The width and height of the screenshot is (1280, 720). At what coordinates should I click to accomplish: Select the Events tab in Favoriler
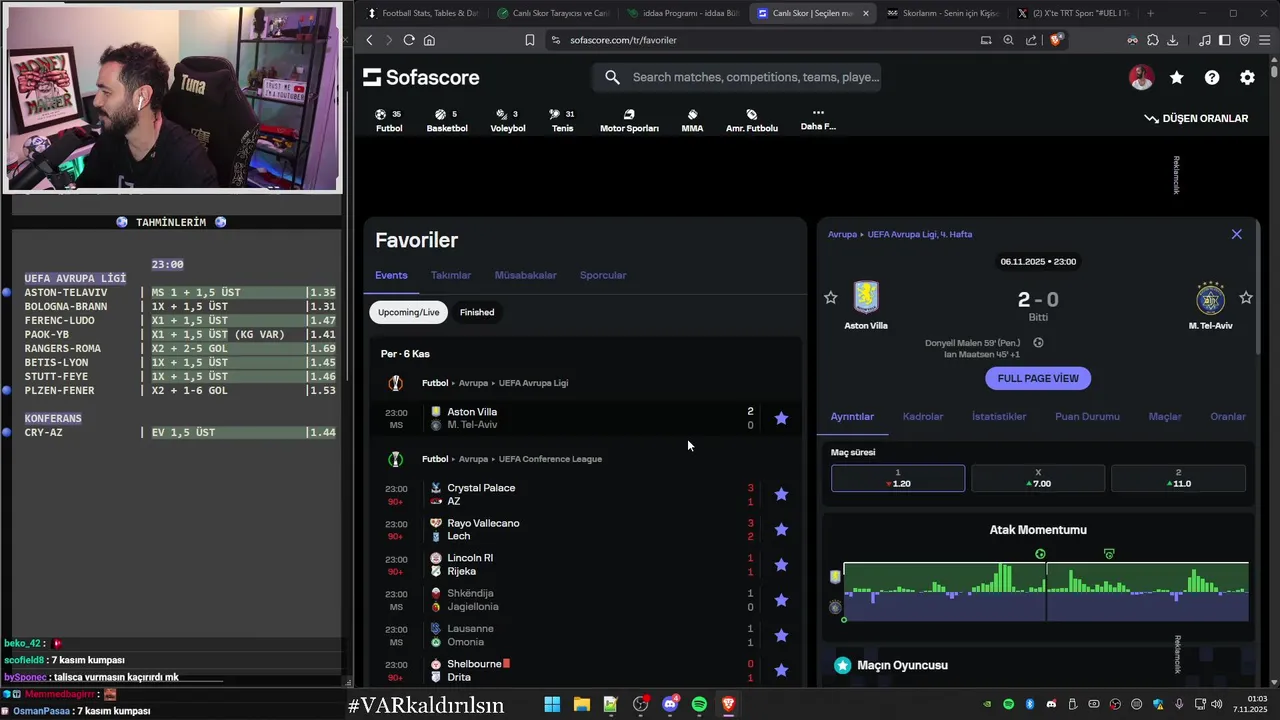click(x=391, y=275)
